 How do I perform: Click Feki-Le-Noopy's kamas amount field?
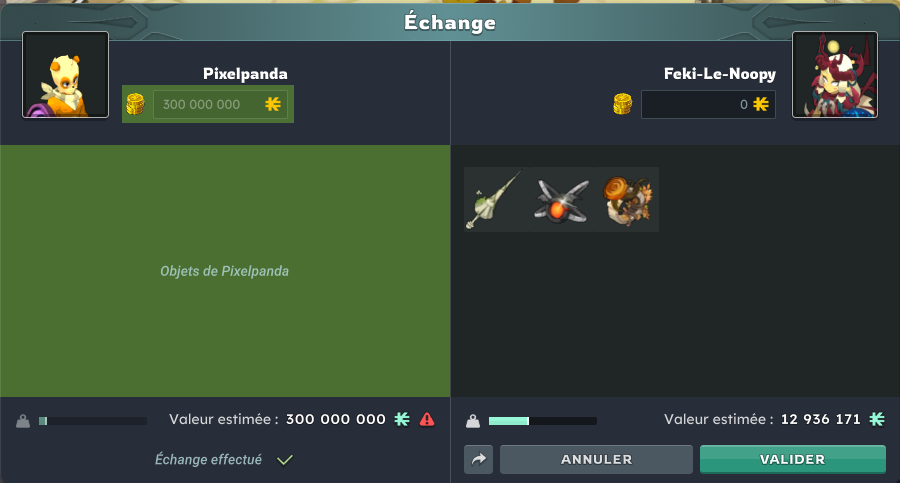click(708, 104)
